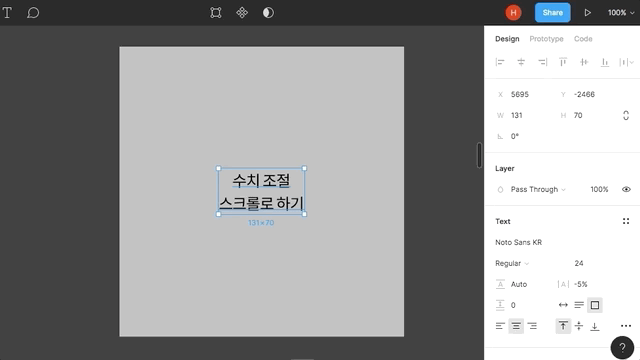640x360 pixels.
Task: Toggle layer visibility eye icon
Action: point(626,189)
